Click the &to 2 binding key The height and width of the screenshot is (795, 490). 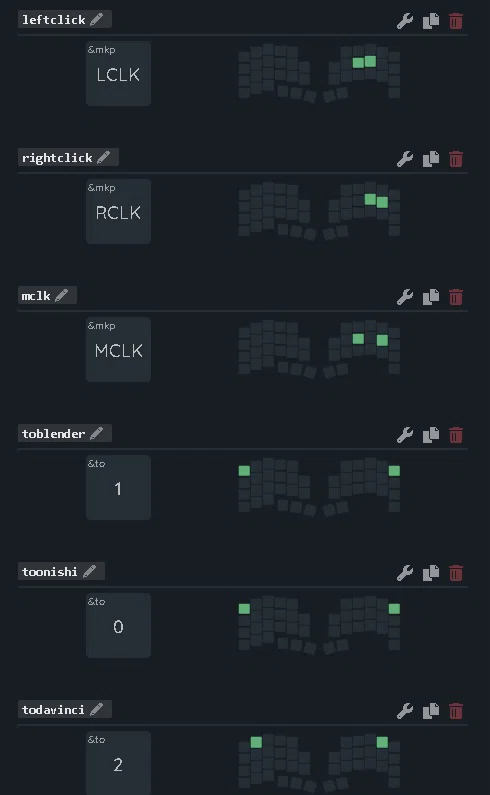point(118,763)
